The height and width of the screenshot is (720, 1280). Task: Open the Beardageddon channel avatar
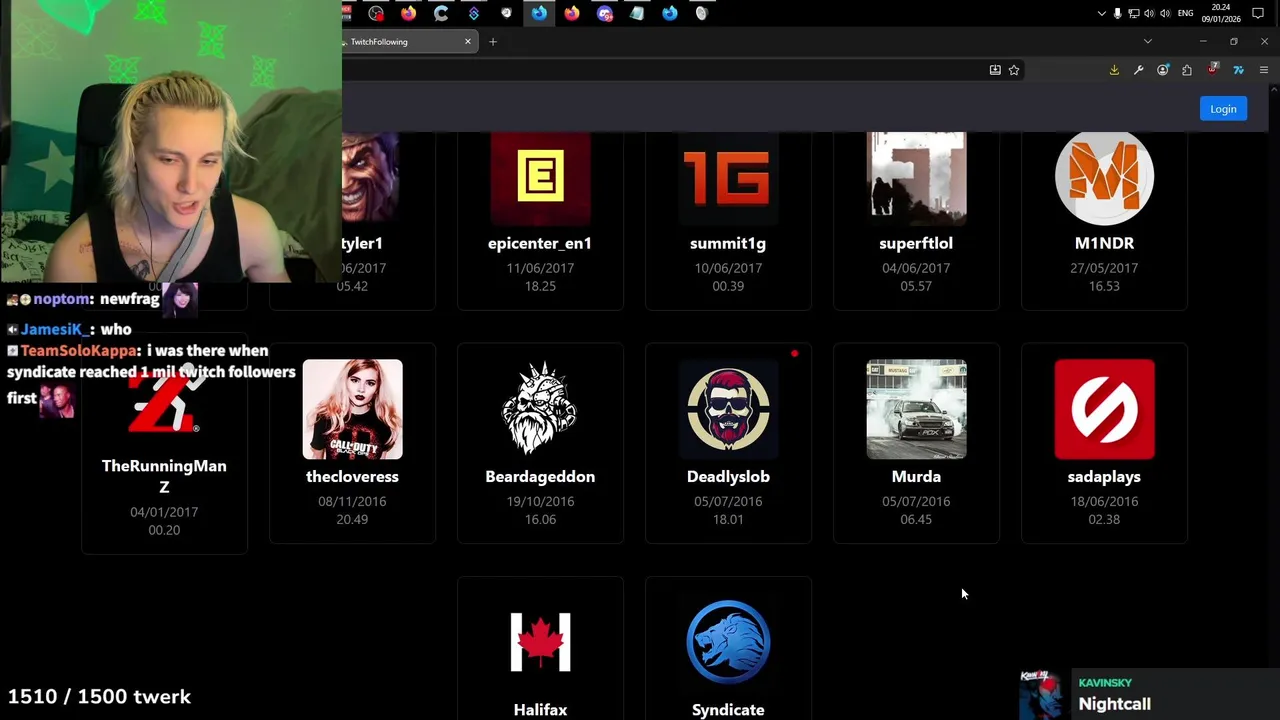pyautogui.click(x=540, y=409)
